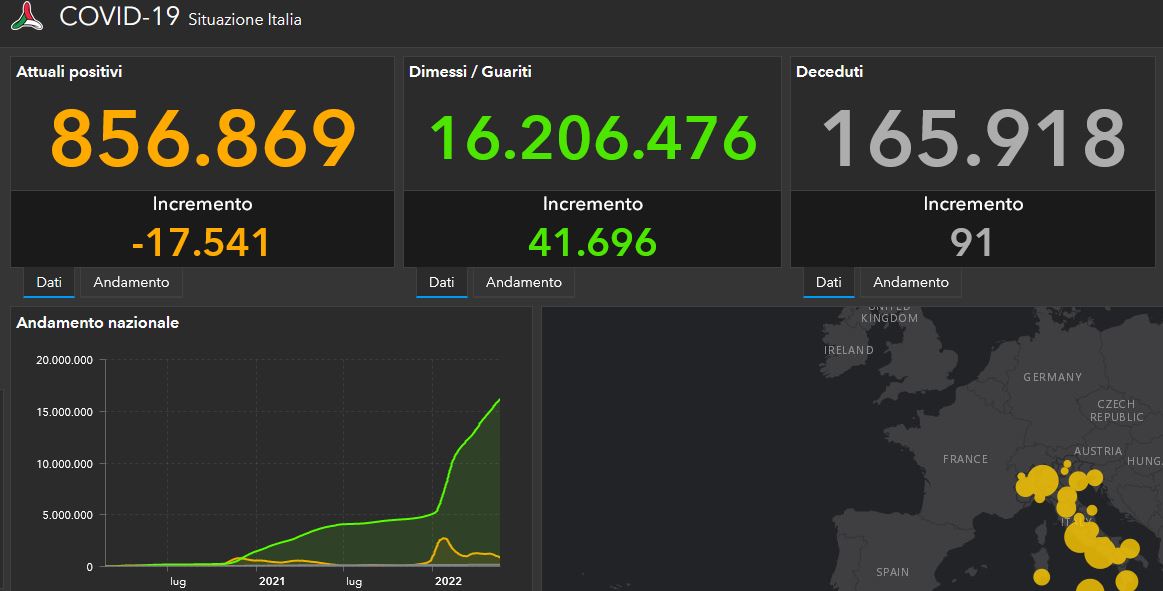Click the GERMANY label on the map
This screenshot has height=591, width=1163.
[x=1052, y=377]
